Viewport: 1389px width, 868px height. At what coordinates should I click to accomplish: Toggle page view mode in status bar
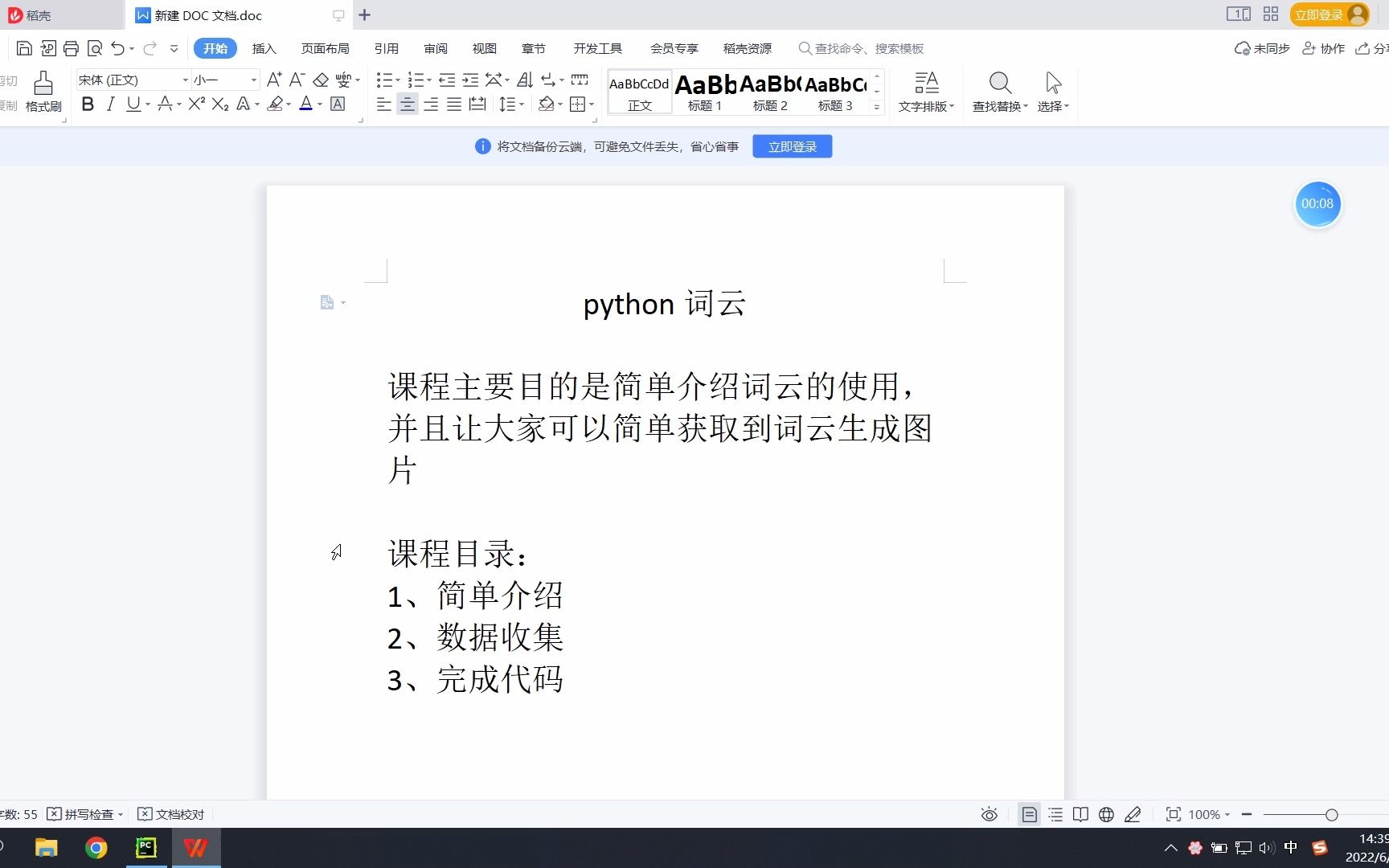point(1029,814)
